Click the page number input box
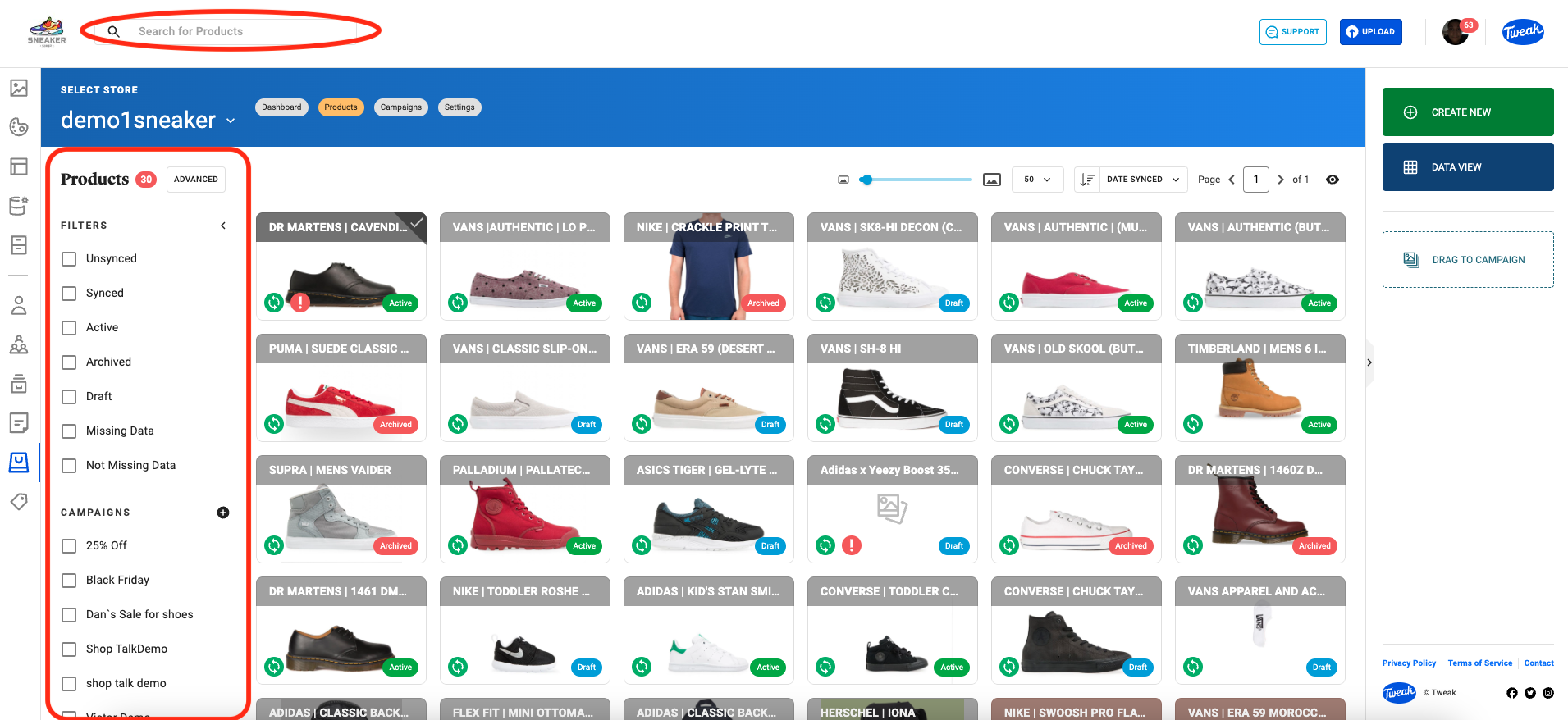 tap(1255, 180)
